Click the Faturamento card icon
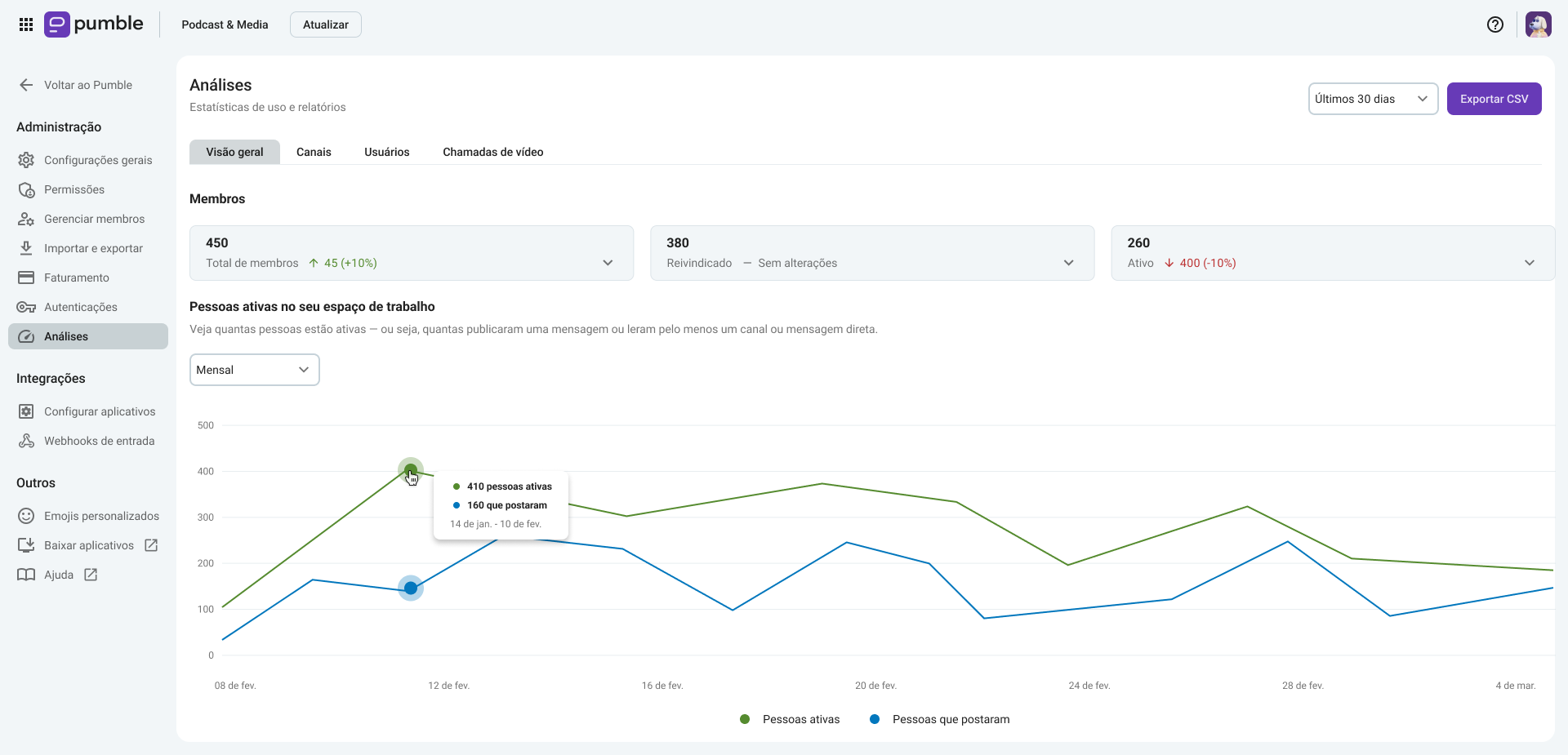The width and height of the screenshot is (1568, 755). [x=26, y=278]
